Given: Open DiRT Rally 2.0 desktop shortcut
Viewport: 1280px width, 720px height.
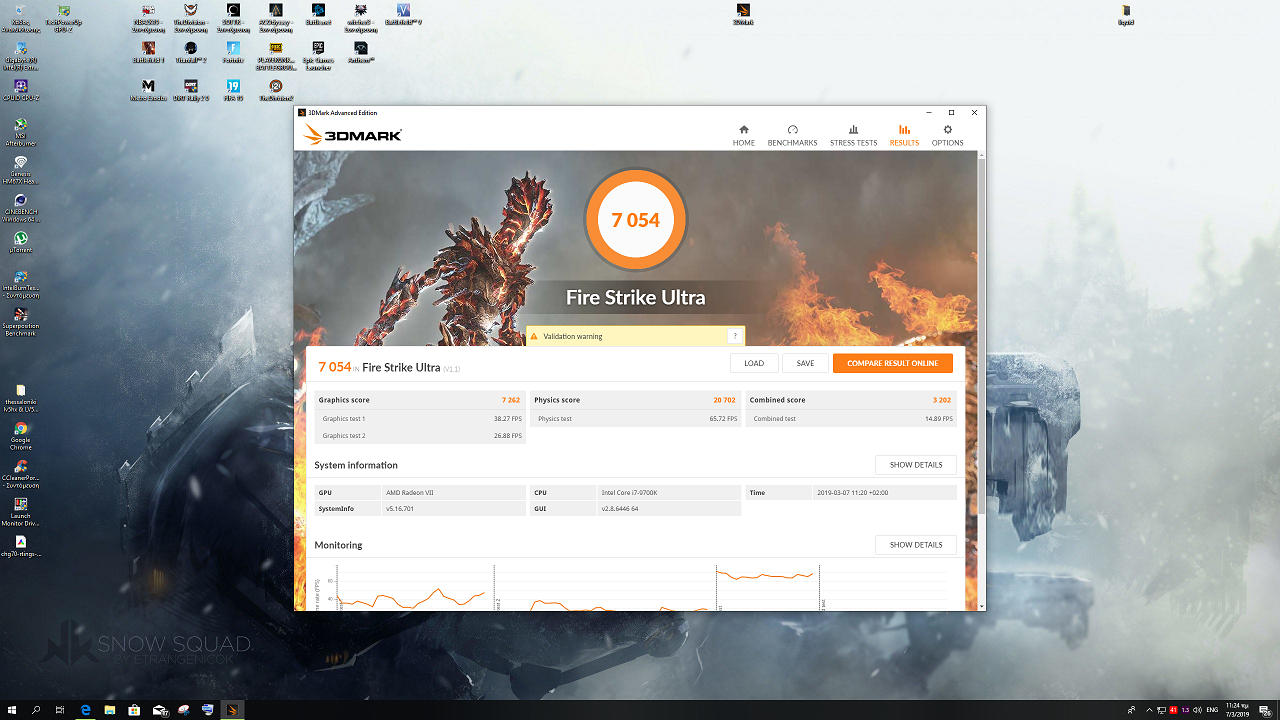Looking at the screenshot, I should coord(190,90).
